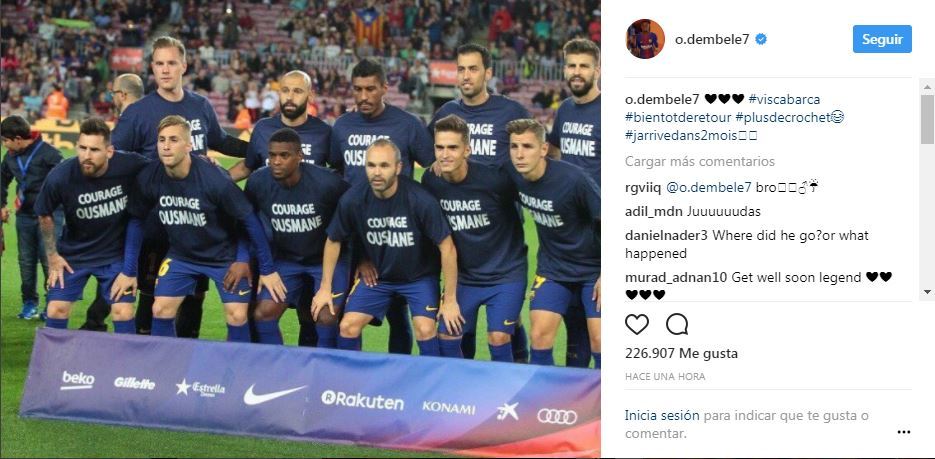
Task: Open rgviiq commenter profile
Action: (643, 188)
